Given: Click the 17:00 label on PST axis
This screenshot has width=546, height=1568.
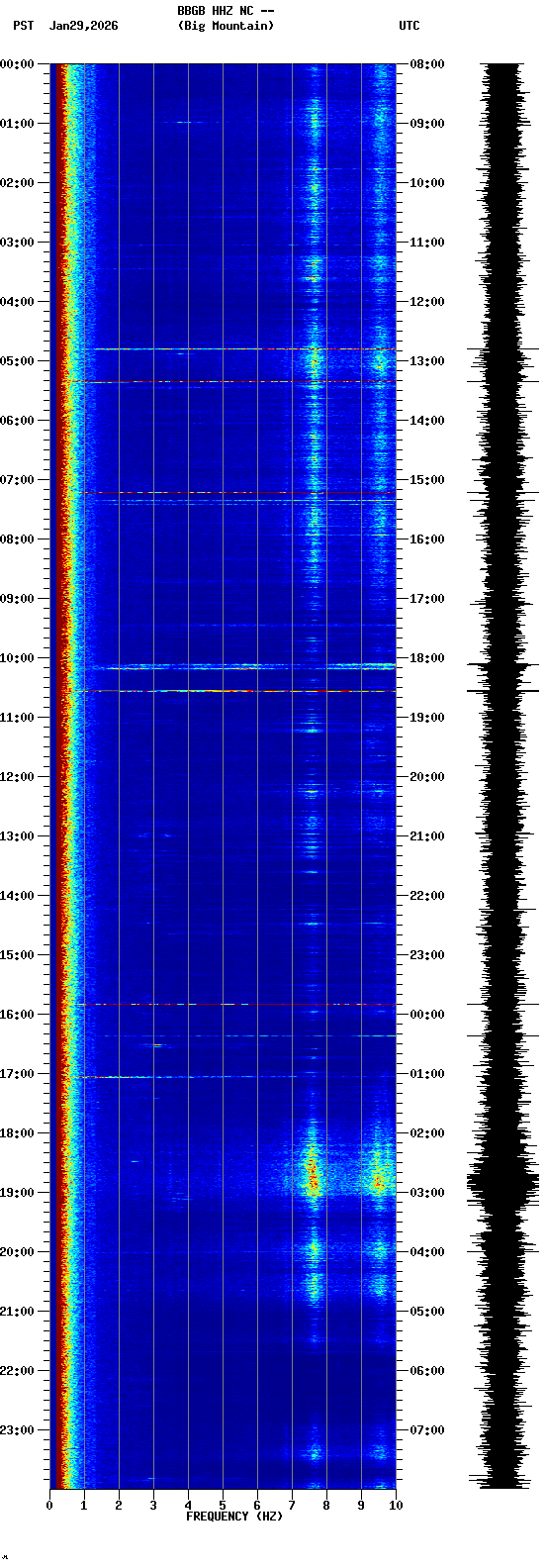Looking at the screenshot, I should (17, 1074).
